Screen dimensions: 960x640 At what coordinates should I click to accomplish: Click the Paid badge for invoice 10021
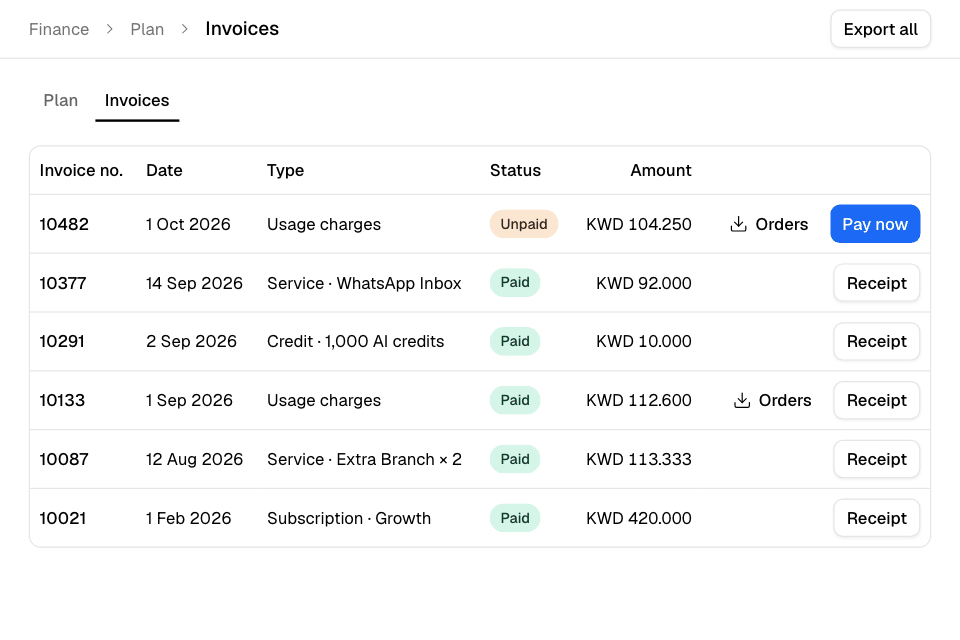click(x=515, y=518)
